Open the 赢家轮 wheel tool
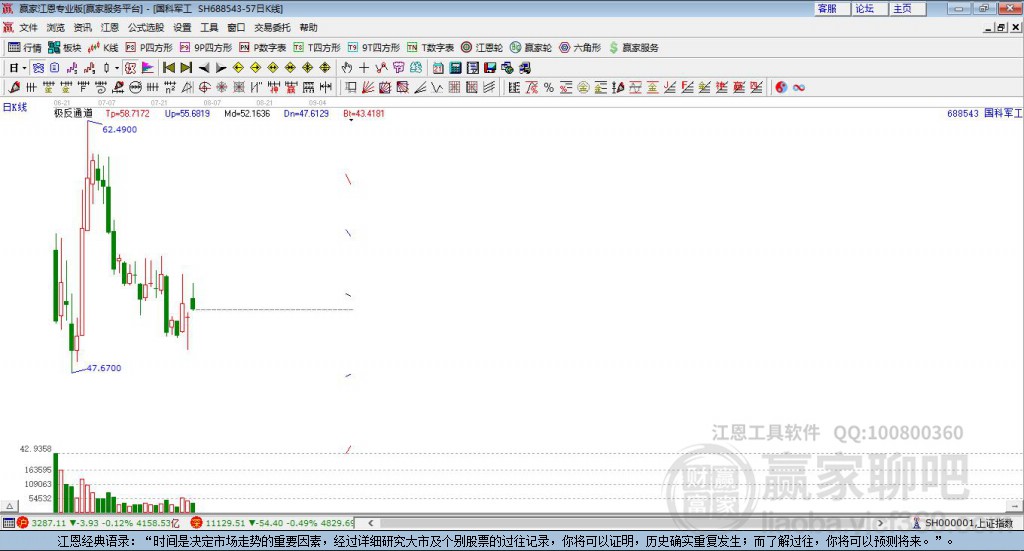 coord(531,48)
